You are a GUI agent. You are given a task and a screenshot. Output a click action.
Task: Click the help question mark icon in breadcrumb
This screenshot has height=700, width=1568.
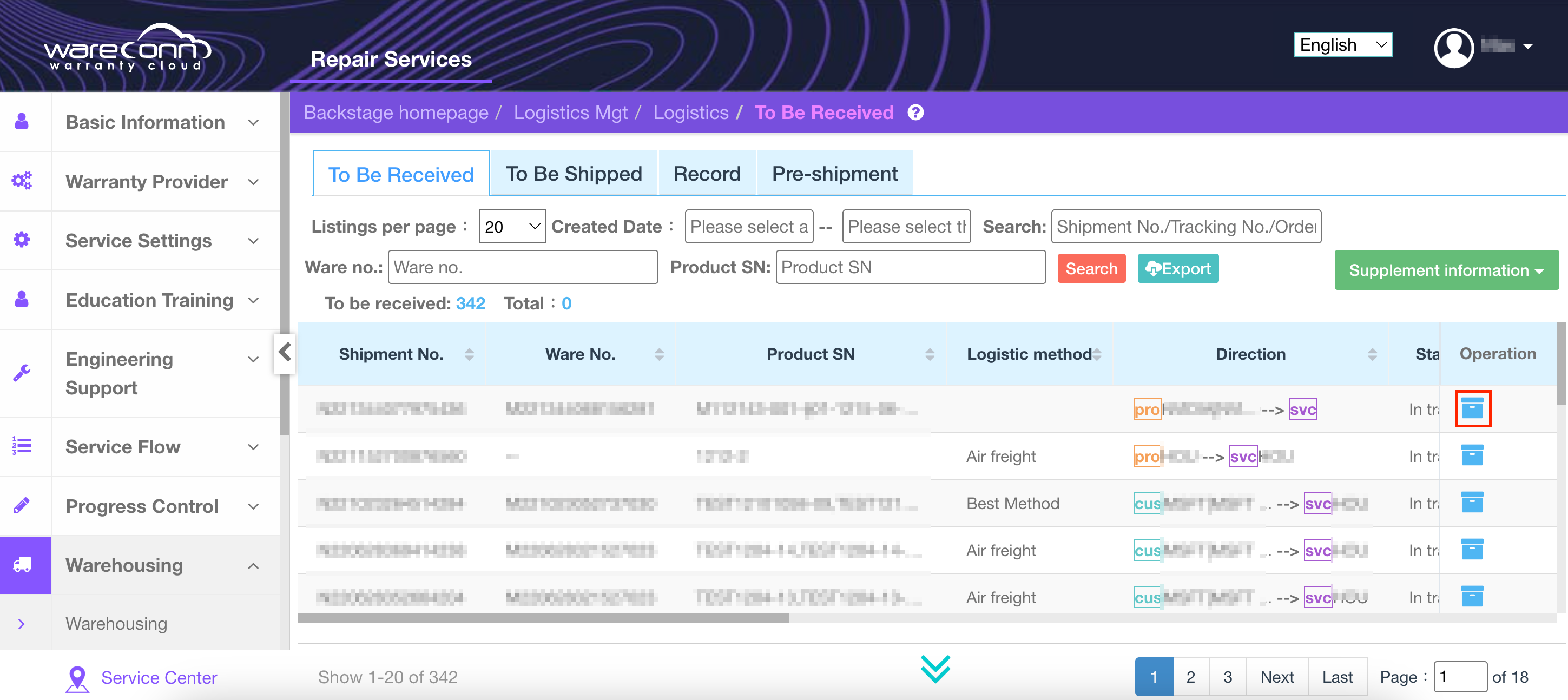tap(915, 113)
